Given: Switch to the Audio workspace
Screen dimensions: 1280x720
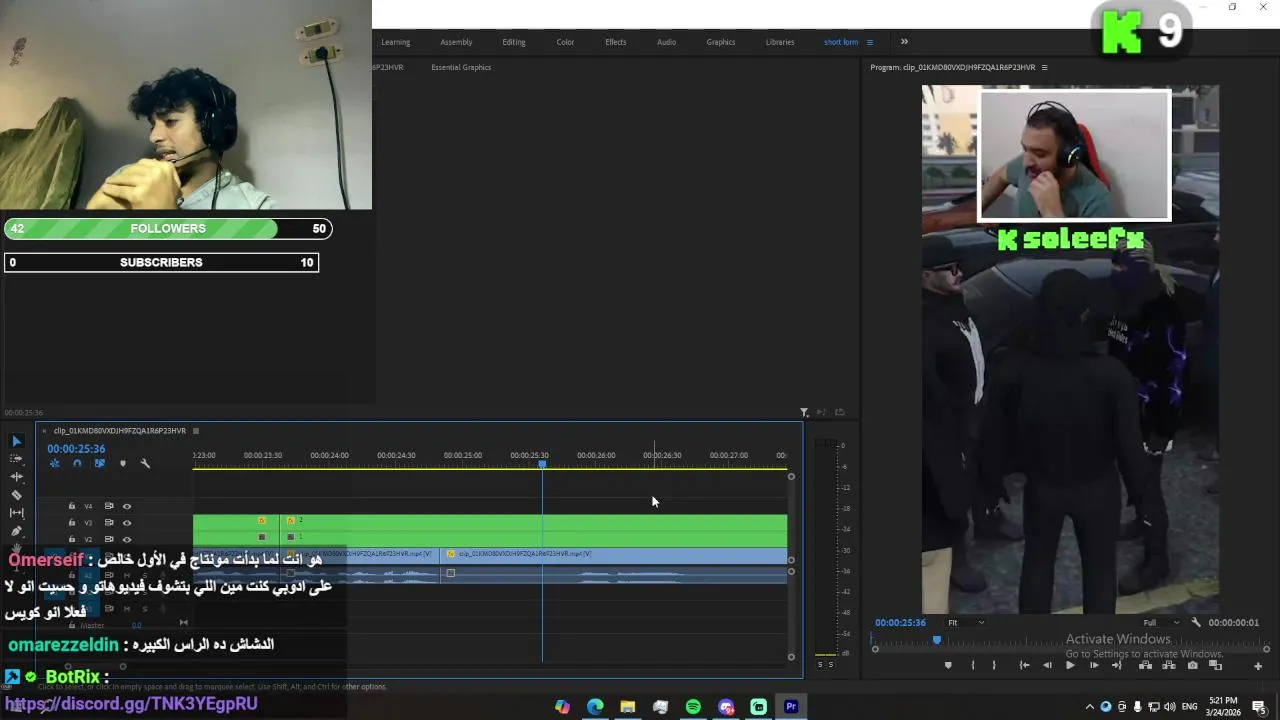Looking at the screenshot, I should click(x=666, y=42).
